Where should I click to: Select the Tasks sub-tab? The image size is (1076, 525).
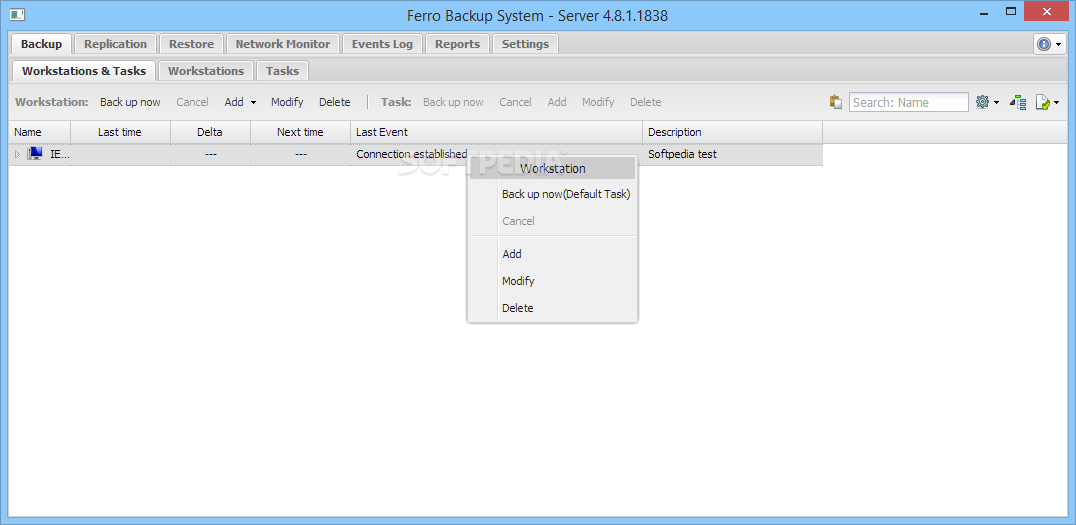283,71
